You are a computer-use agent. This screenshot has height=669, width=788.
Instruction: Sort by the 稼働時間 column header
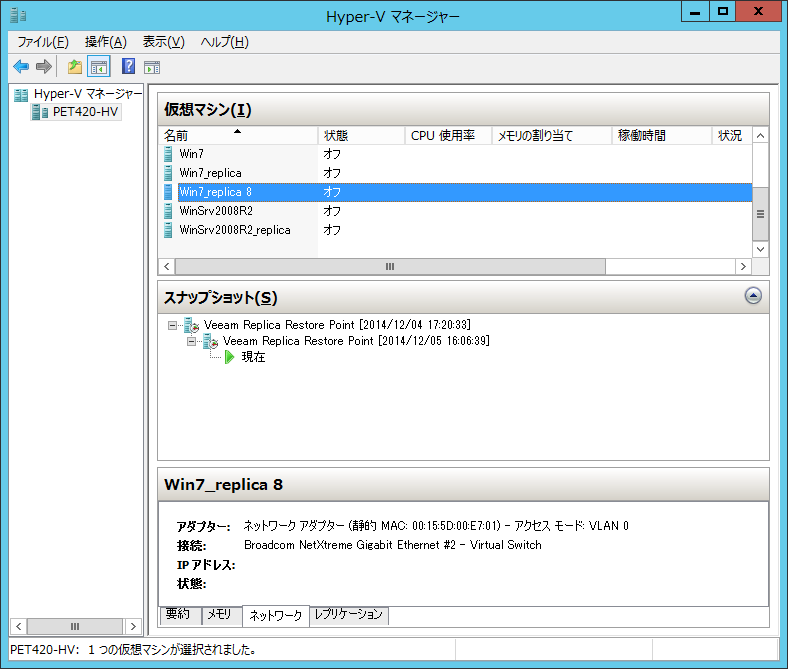click(662, 136)
